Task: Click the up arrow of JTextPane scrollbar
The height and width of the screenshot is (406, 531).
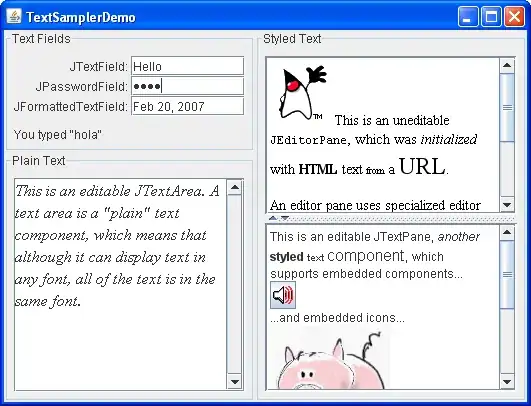Action: click(x=507, y=232)
